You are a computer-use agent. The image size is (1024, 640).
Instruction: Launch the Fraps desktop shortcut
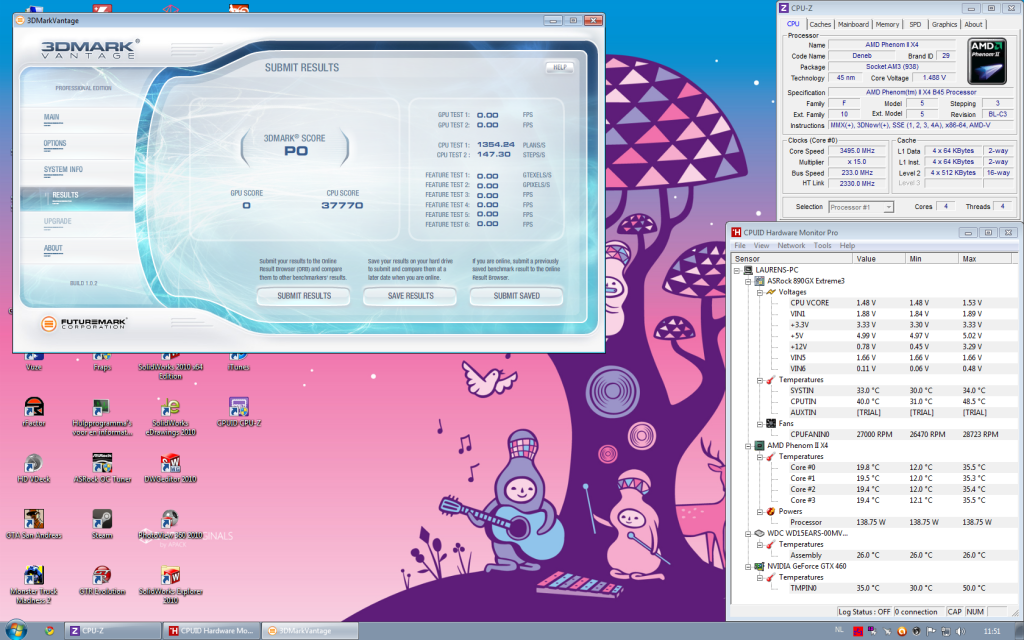(102, 361)
